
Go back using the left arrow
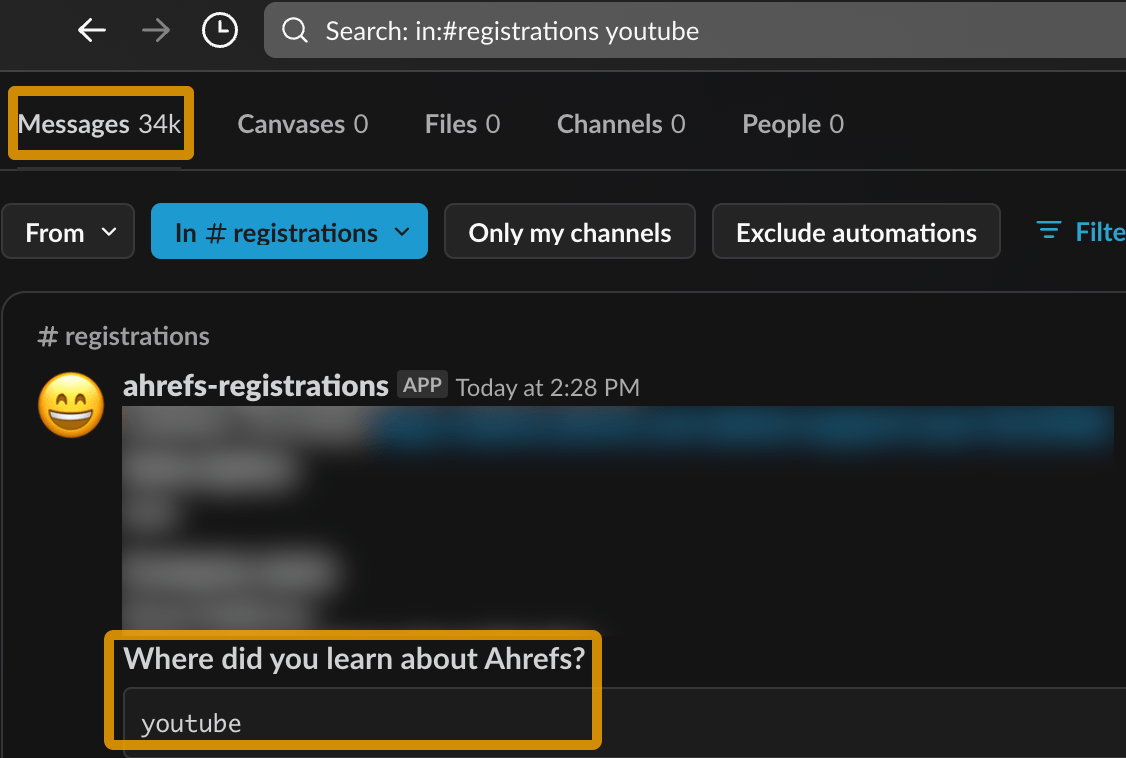[x=92, y=30]
